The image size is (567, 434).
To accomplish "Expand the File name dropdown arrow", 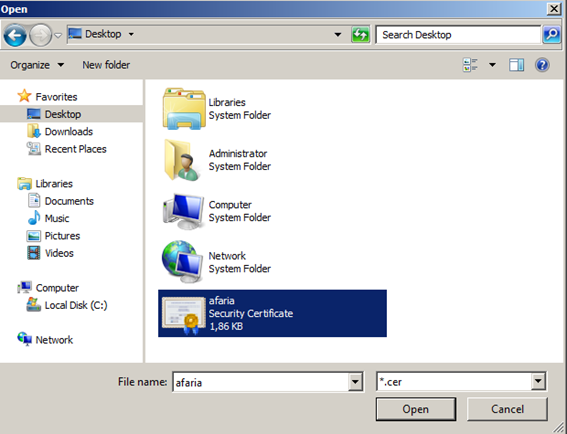I will coord(355,382).
